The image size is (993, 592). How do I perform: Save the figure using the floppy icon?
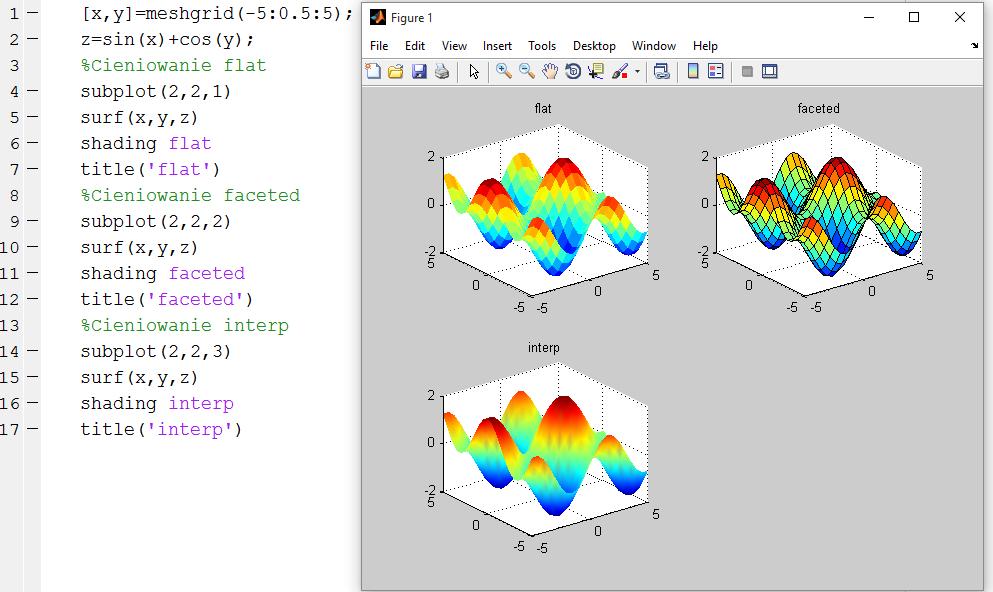419,72
